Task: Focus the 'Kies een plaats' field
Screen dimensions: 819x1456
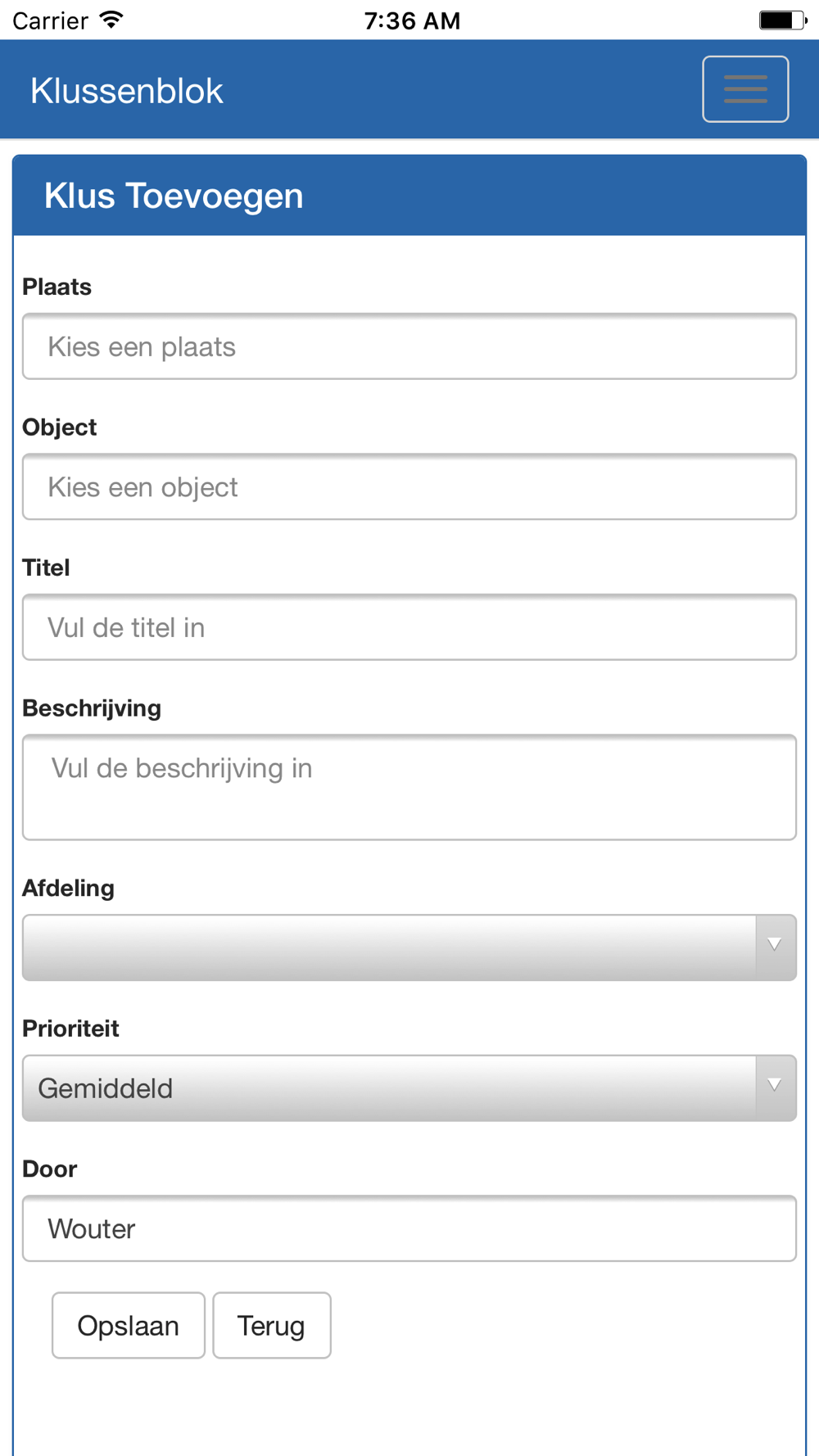Action: tap(409, 346)
